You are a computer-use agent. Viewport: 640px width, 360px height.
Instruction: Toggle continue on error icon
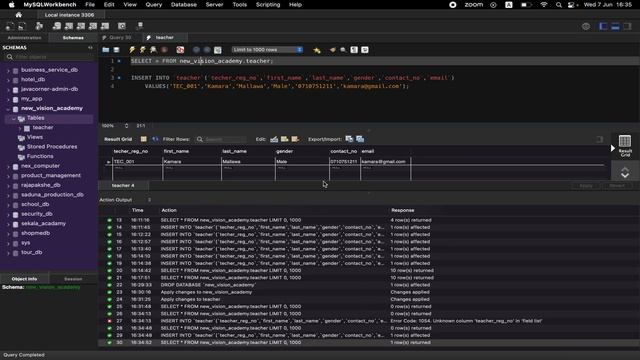[x=180, y=50]
